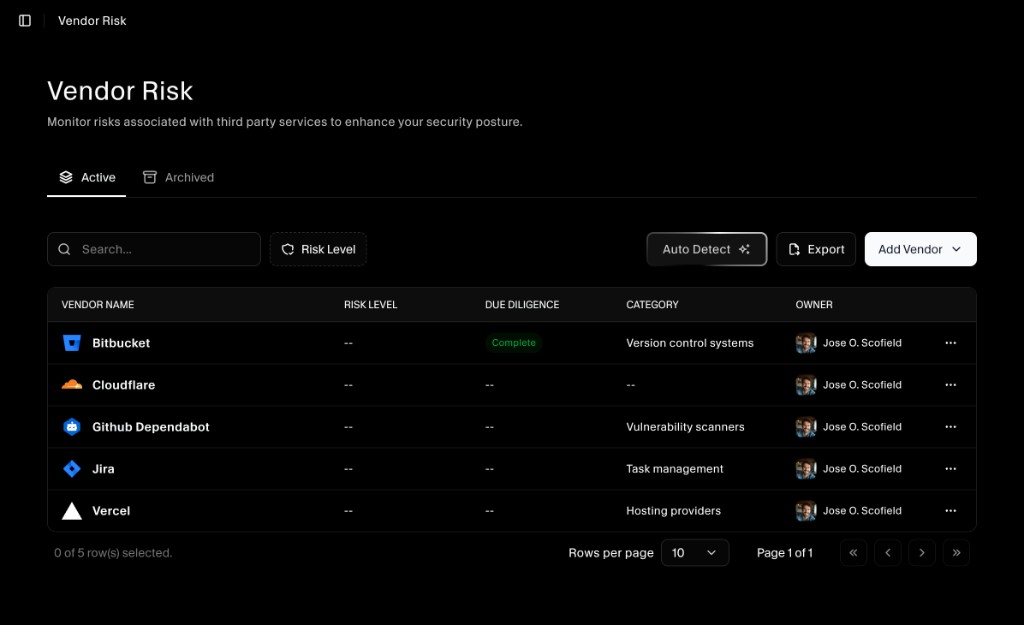
Task: Click the search magnifier icon
Action: point(64,249)
